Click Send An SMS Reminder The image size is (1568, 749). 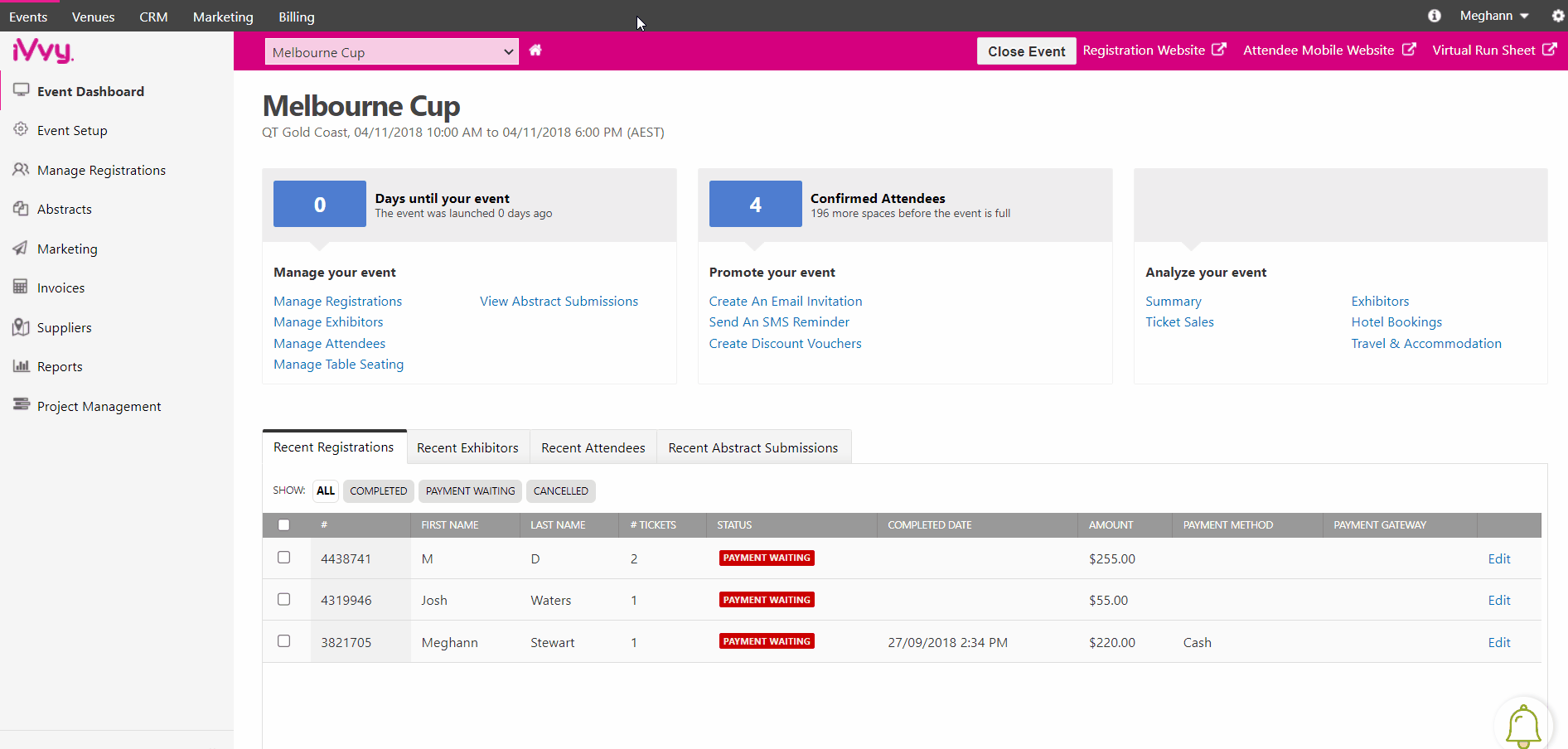[779, 321]
